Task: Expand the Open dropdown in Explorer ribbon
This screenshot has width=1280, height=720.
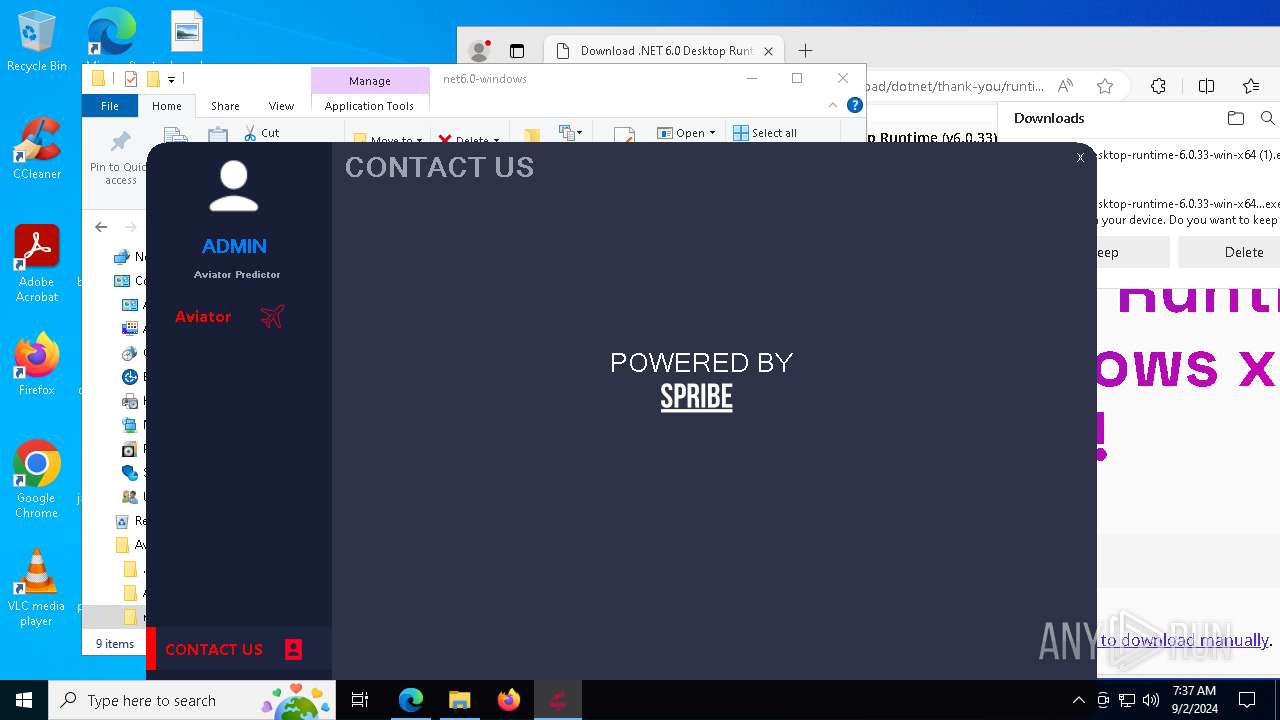Action: coord(687,133)
